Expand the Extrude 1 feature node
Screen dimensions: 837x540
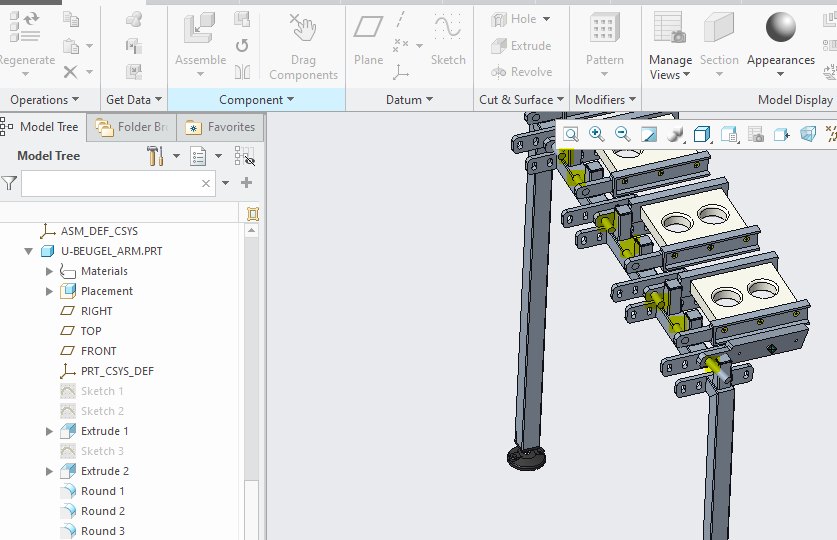50,431
